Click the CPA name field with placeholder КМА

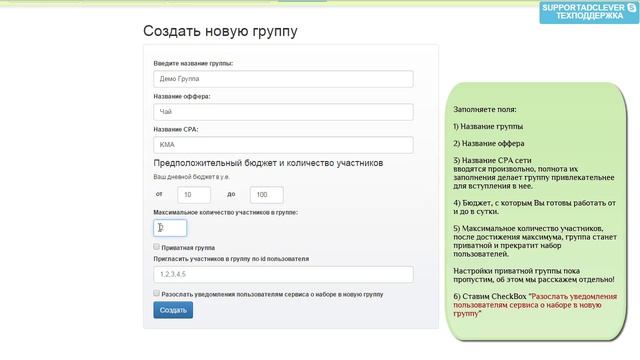pyautogui.click(x=283, y=145)
